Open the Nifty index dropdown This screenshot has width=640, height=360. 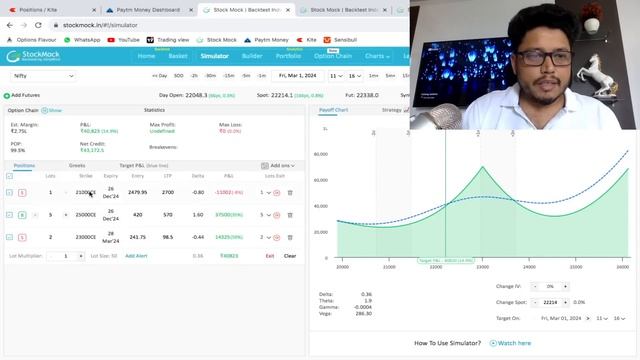(x=43, y=76)
